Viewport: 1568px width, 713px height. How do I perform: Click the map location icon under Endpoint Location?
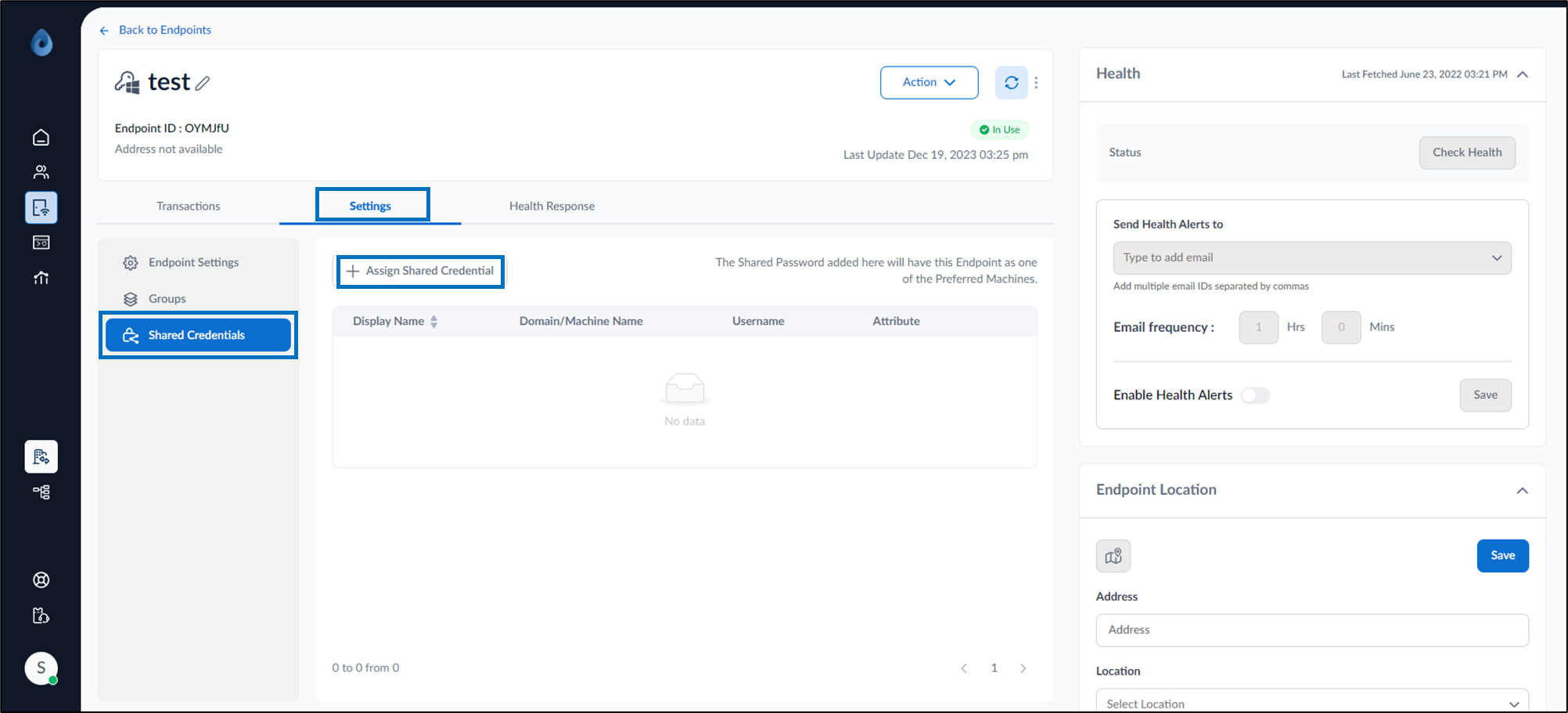1113,556
